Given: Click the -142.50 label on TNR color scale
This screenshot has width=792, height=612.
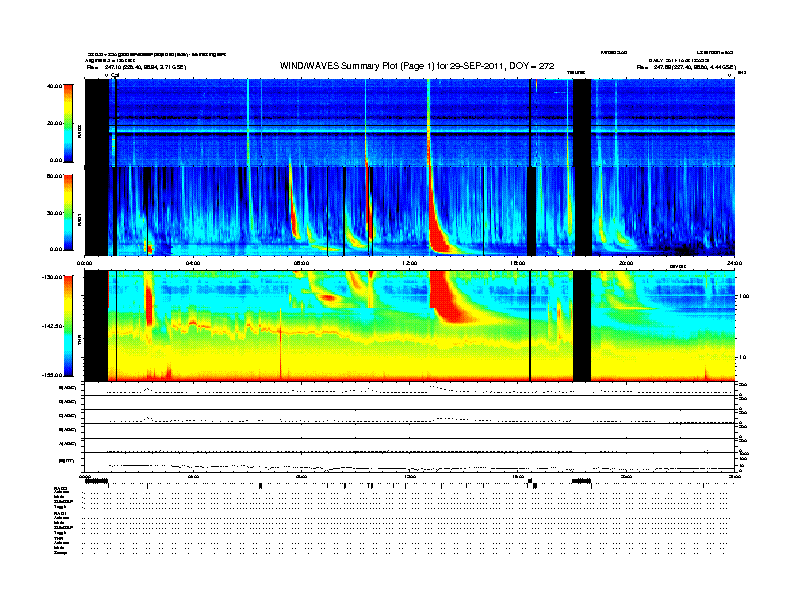Looking at the screenshot, I should (53, 326).
